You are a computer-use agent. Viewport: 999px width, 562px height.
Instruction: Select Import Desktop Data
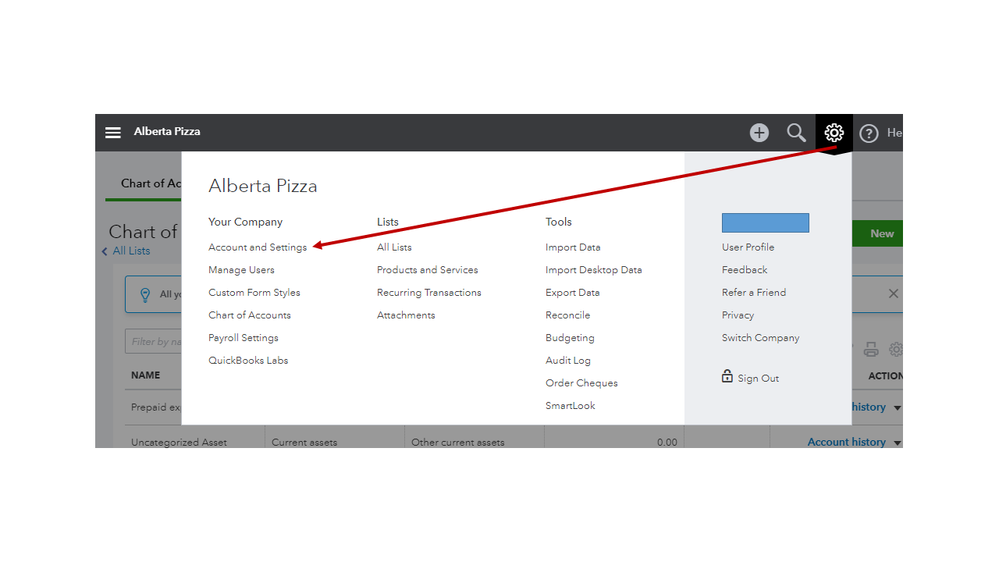(x=594, y=270)
